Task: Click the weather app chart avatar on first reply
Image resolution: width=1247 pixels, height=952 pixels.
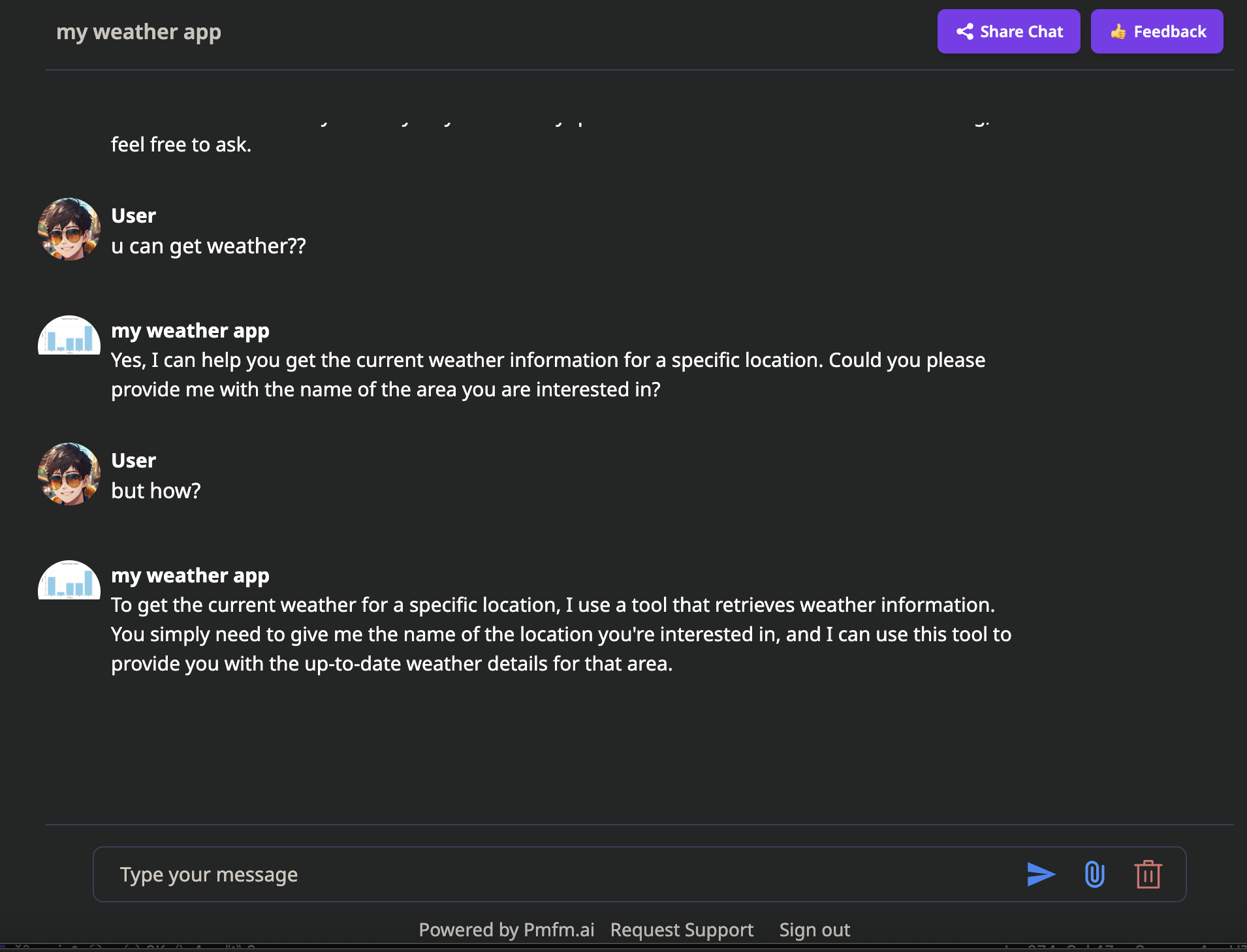Action: click(69, 336)
